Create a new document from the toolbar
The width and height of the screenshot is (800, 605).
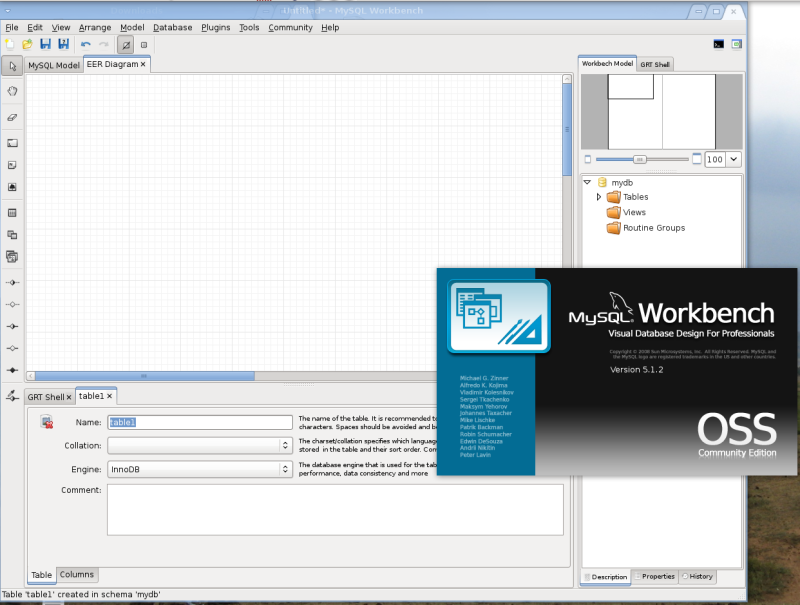[x=10, y=44]
